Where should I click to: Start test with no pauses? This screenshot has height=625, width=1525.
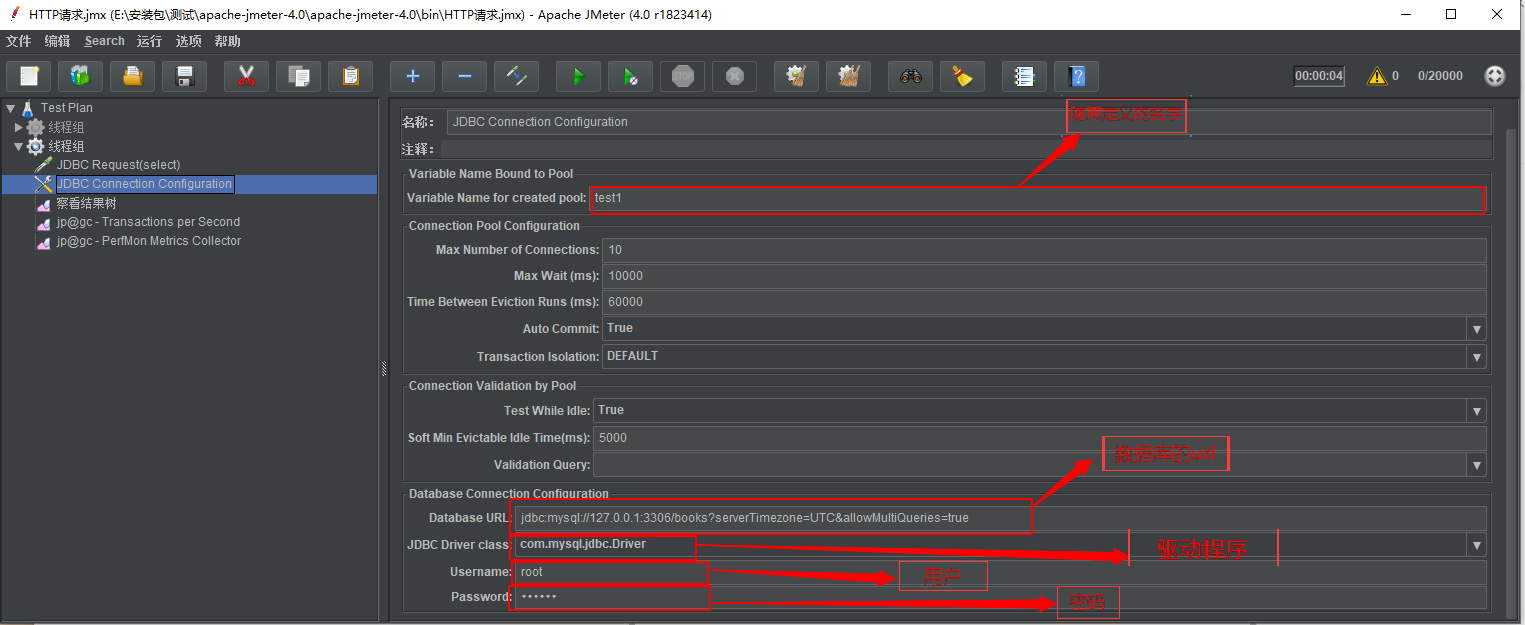pyautogui.click(x=630, y=76)
